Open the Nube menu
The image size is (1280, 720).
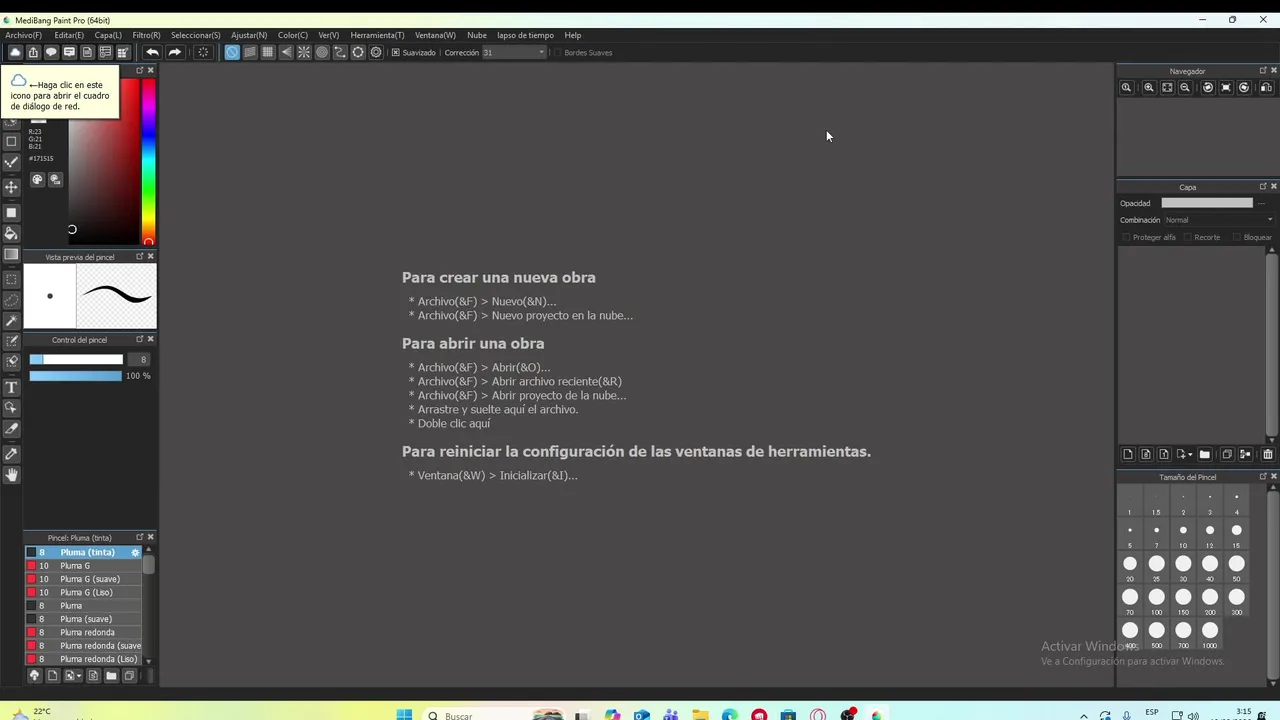pyautogui.click(x=477, y=35)
